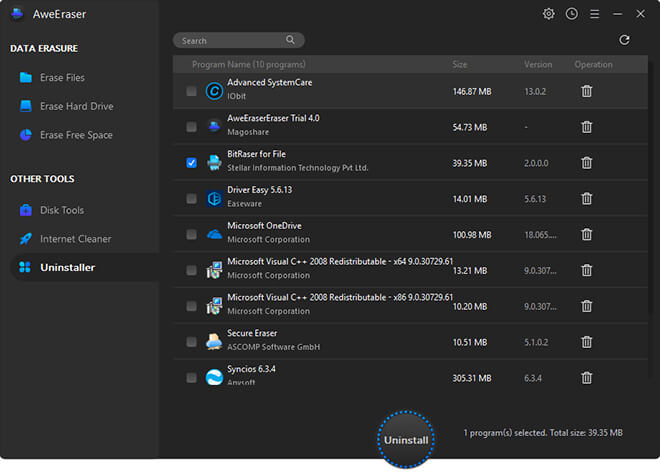Minimize the AweEraser window
The width and height of the screenshot is (660, 473).
[x=617, y=14]
